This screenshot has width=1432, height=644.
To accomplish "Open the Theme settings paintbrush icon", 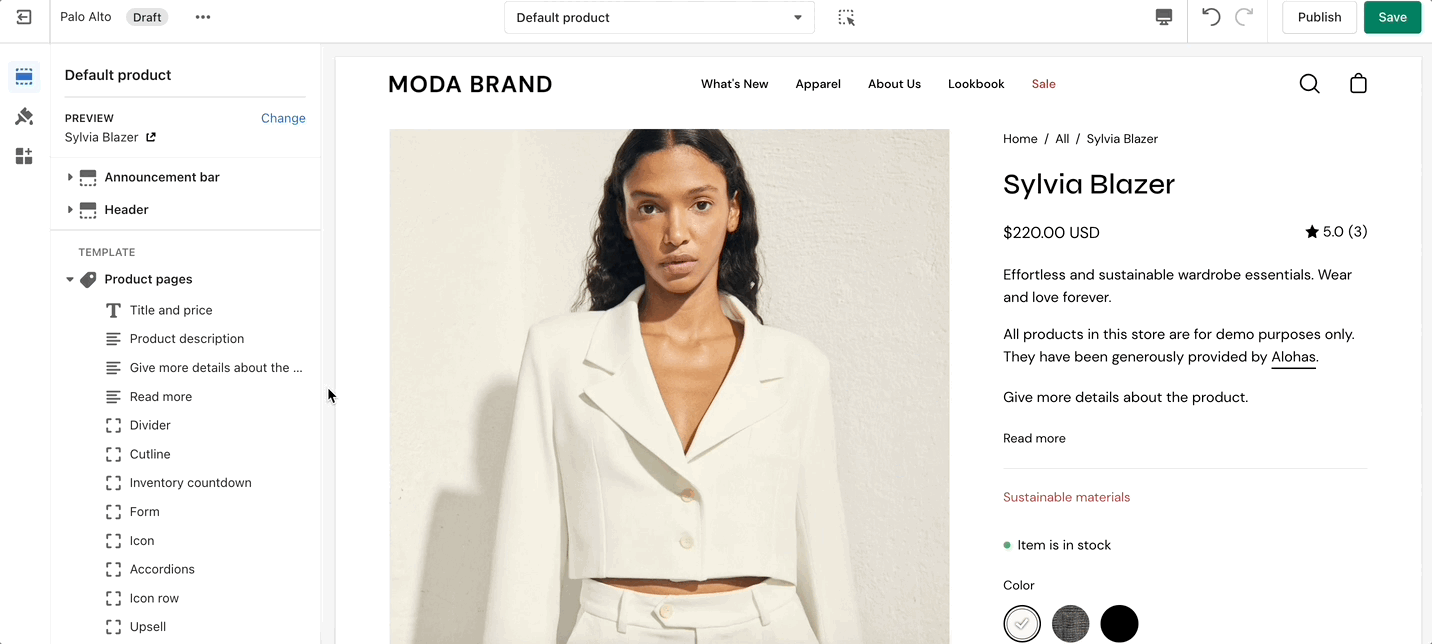I will click(24, 117).
